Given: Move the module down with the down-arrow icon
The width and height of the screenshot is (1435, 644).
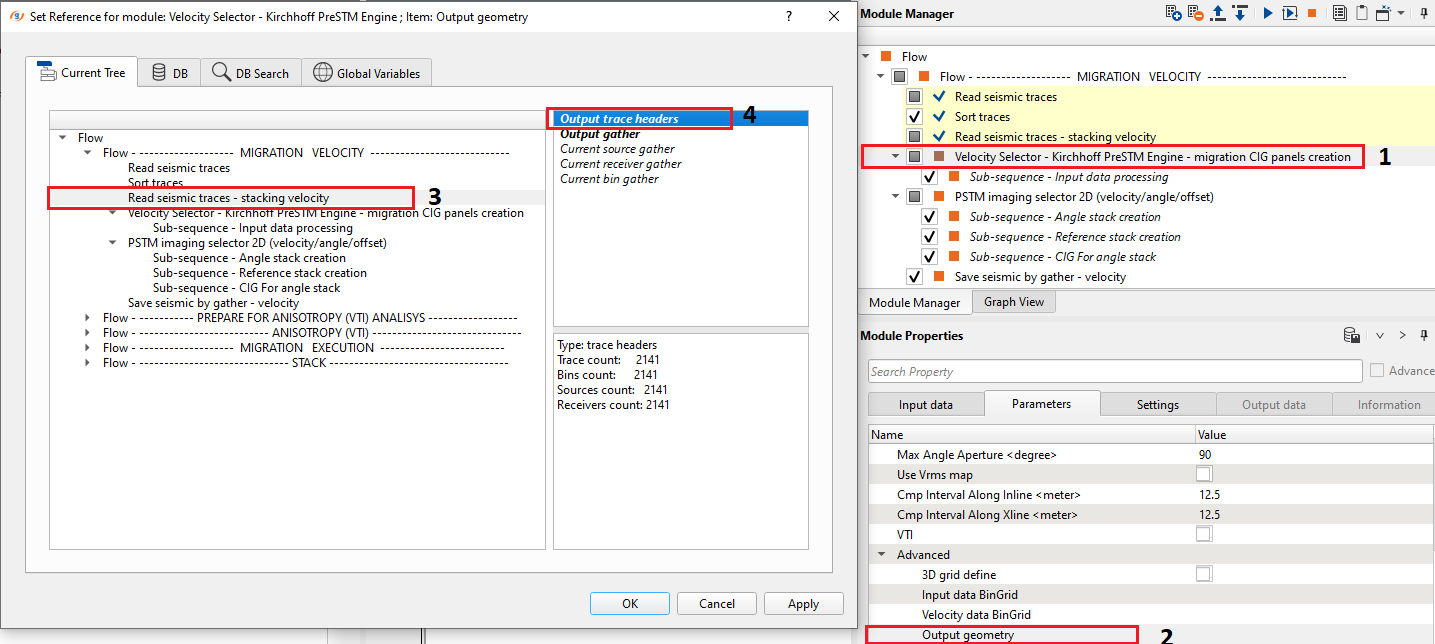Looking at the screenshot, I should click(x=1240, y=13).
